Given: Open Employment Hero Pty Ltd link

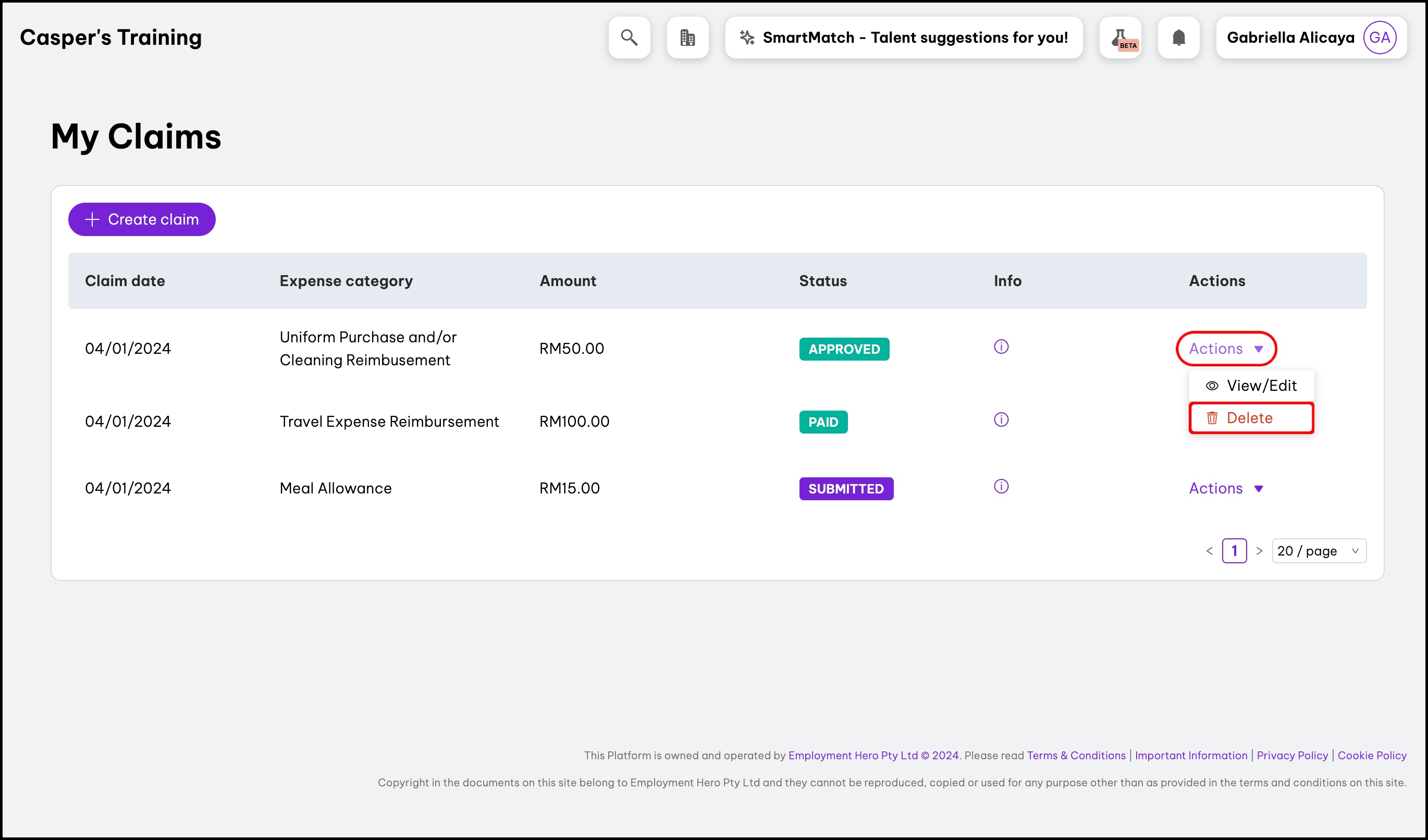Looking at the screenshot, I should coord(873,756).
